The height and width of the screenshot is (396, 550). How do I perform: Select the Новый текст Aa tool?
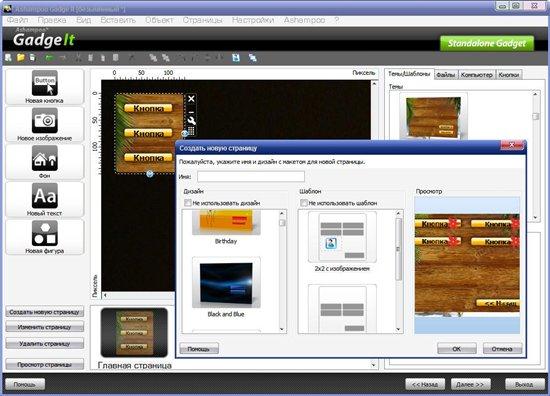pos(45,195)
